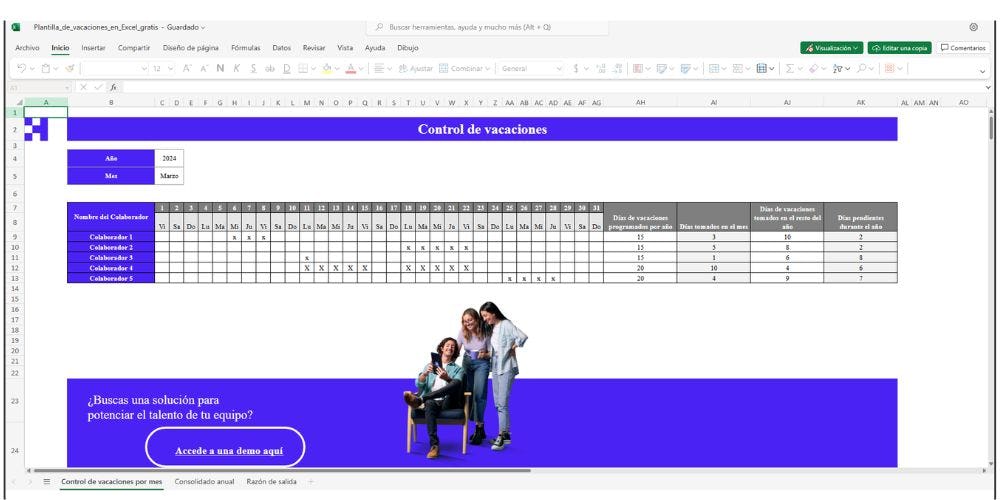Open the font name dropdown arrow
This screenshot has width=1000, height=500.
click(x=144, y=68)
